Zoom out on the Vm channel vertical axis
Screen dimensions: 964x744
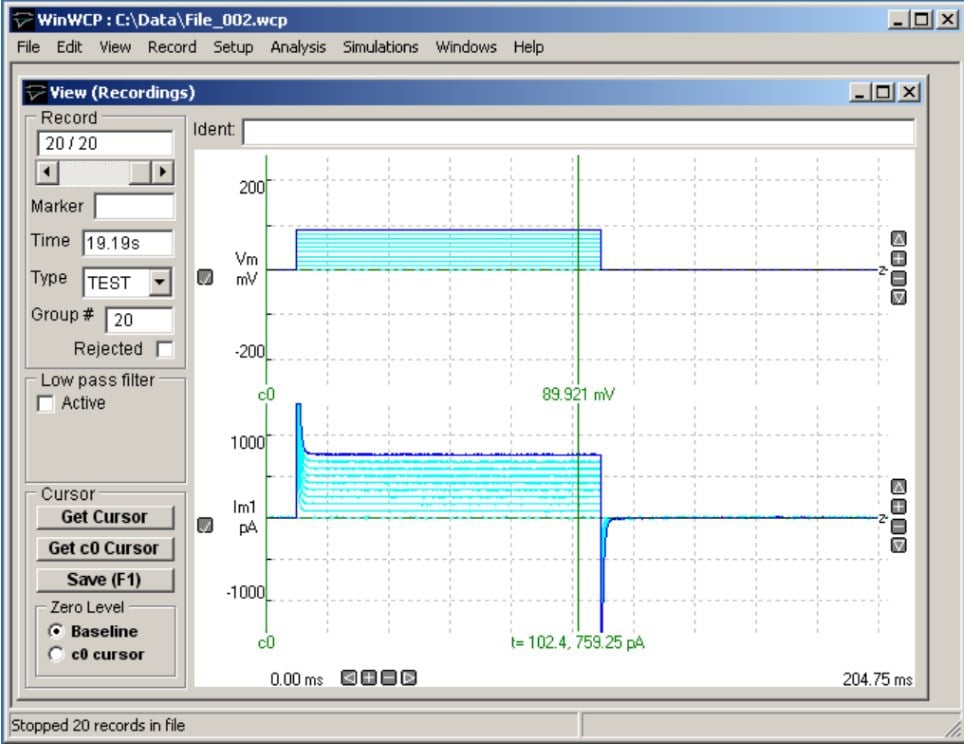pos(898,278)
